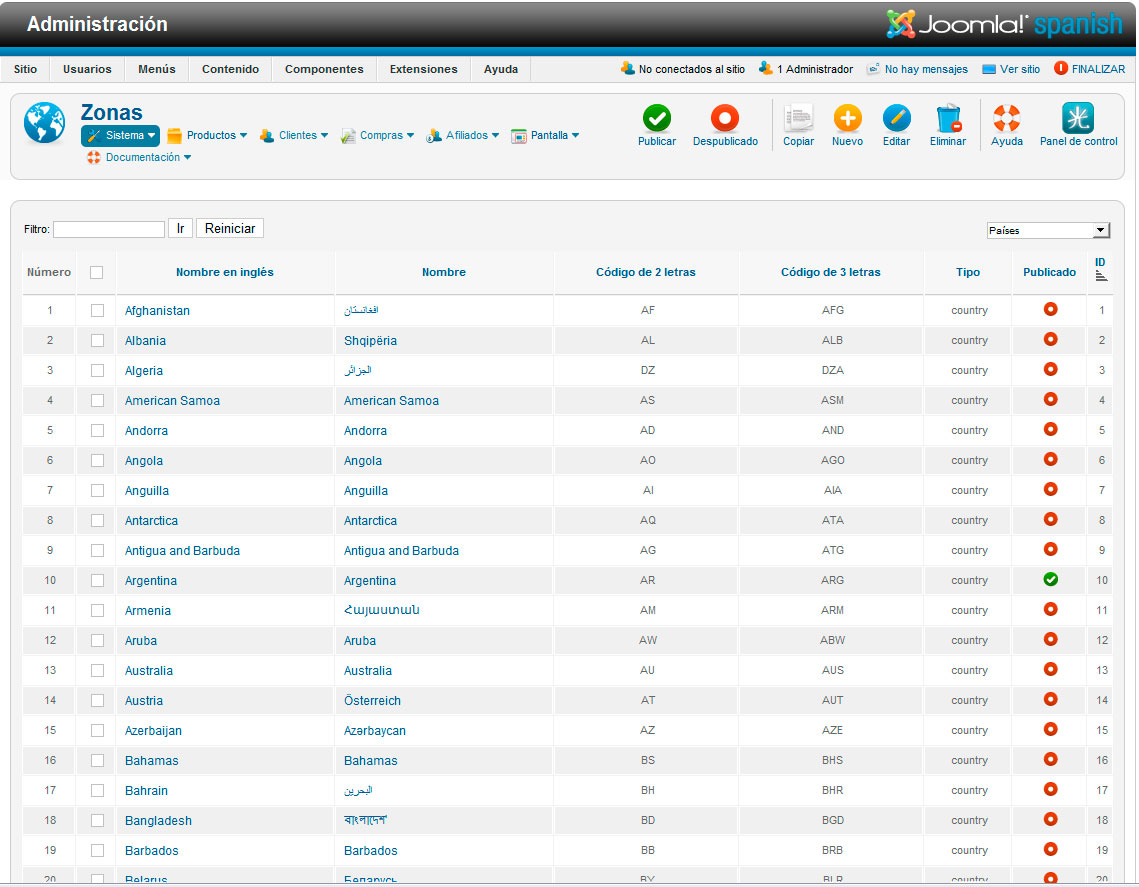
Task: Publish Australia via red status icon
Action: 1050,669
